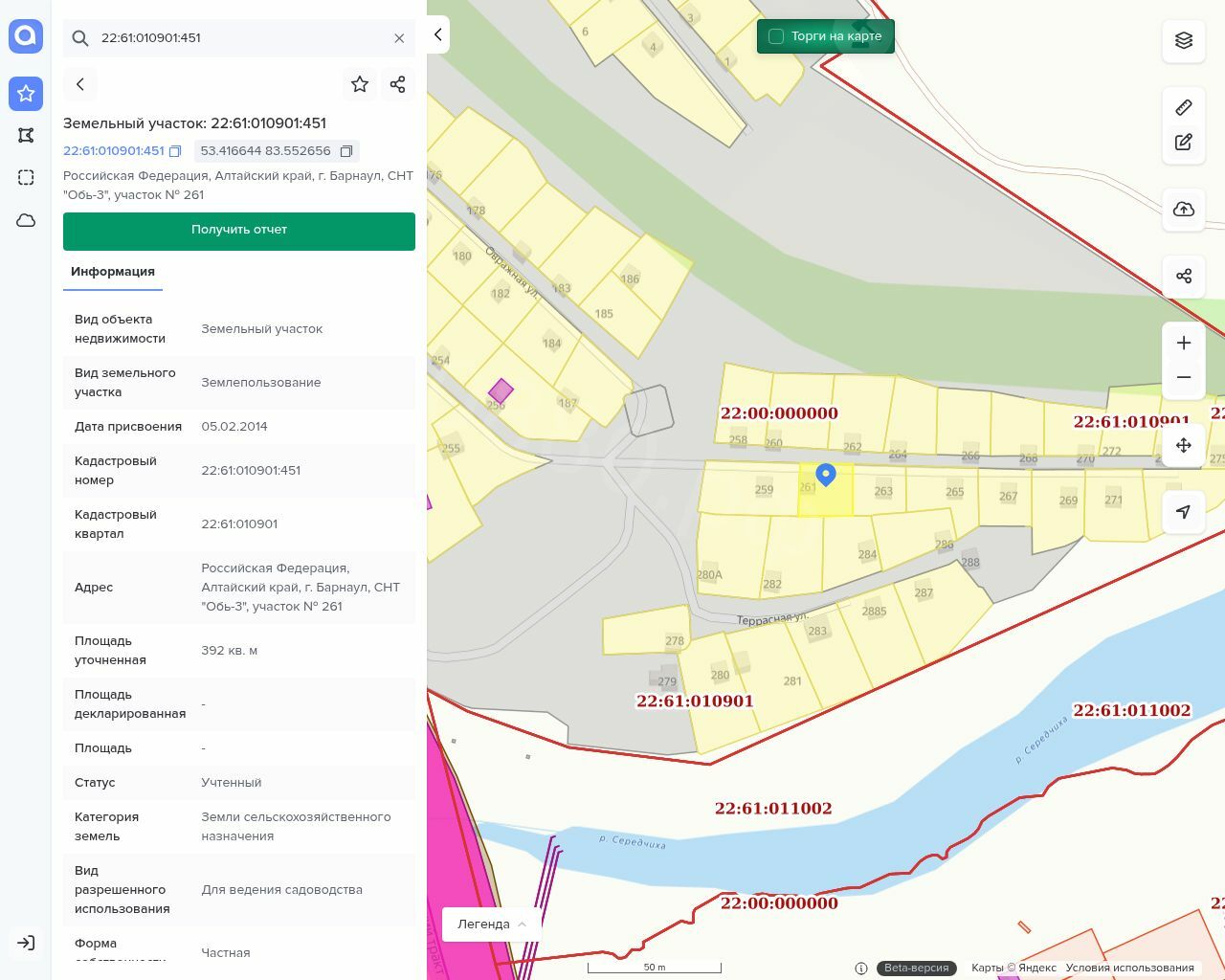
Task: Collapse the left information panel
Action: (x=437, y=34)
